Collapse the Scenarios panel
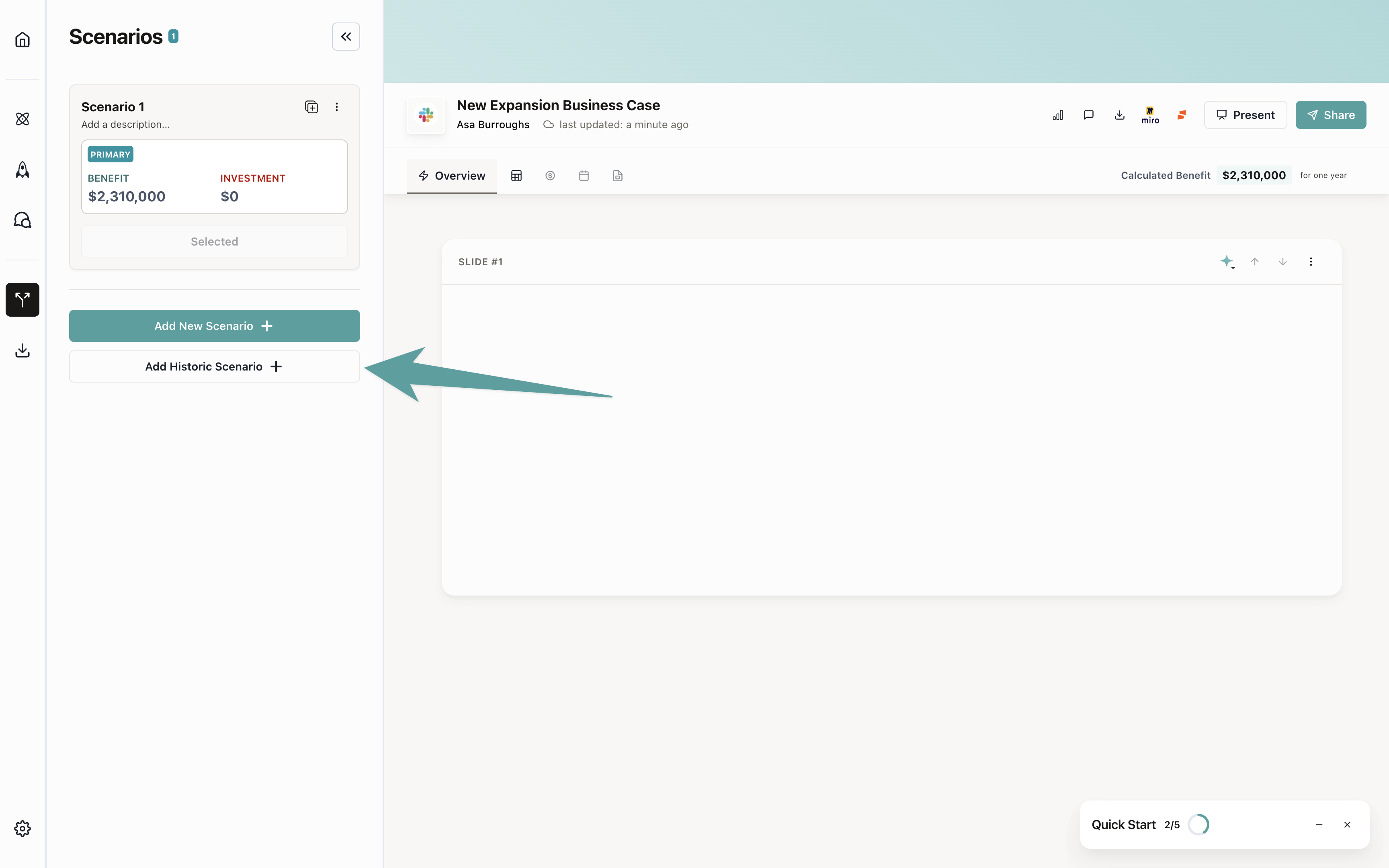 tap(346, 37)
